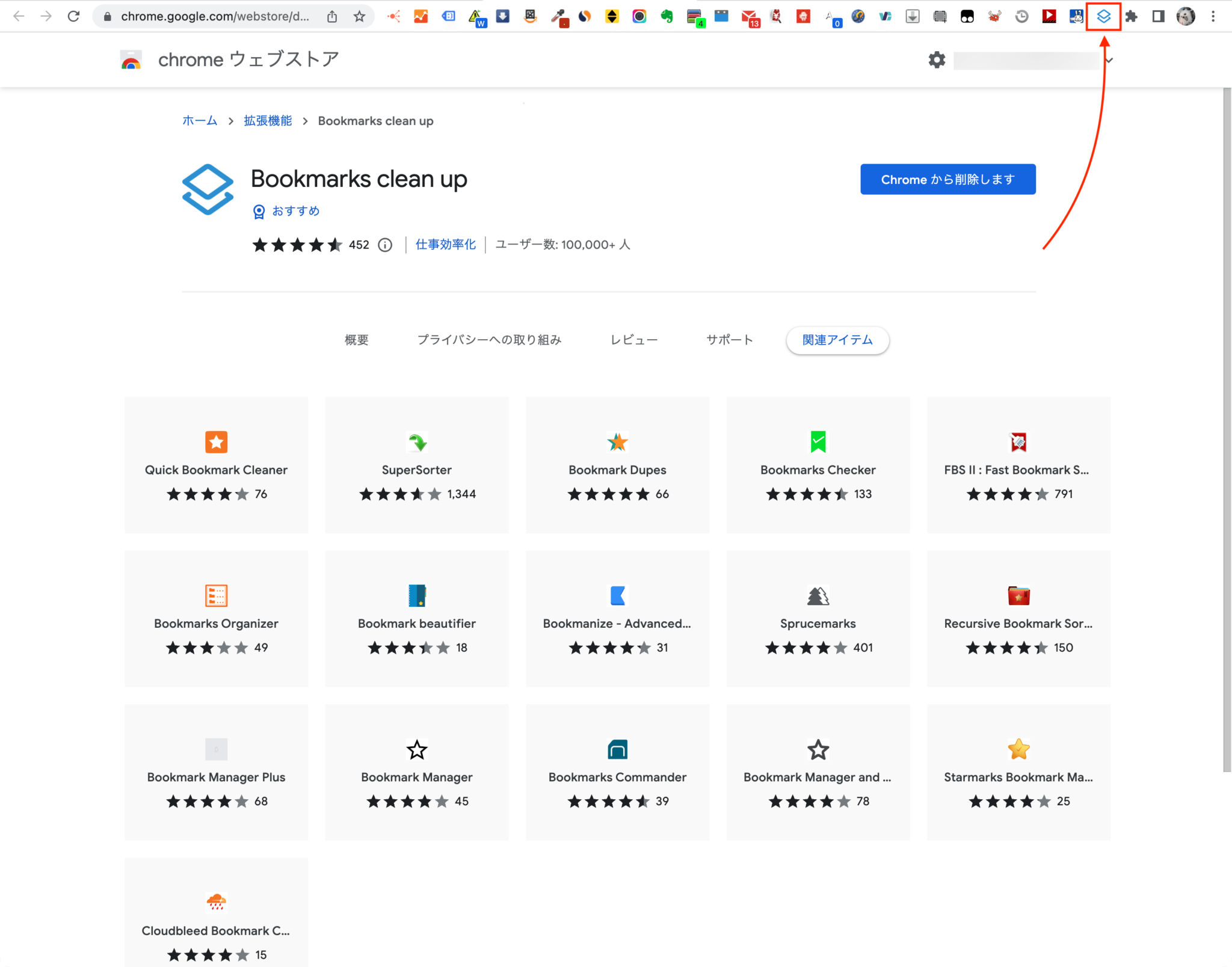Select the eyedropper color picker extension
1232x967 pixels.
pos(559,16)
